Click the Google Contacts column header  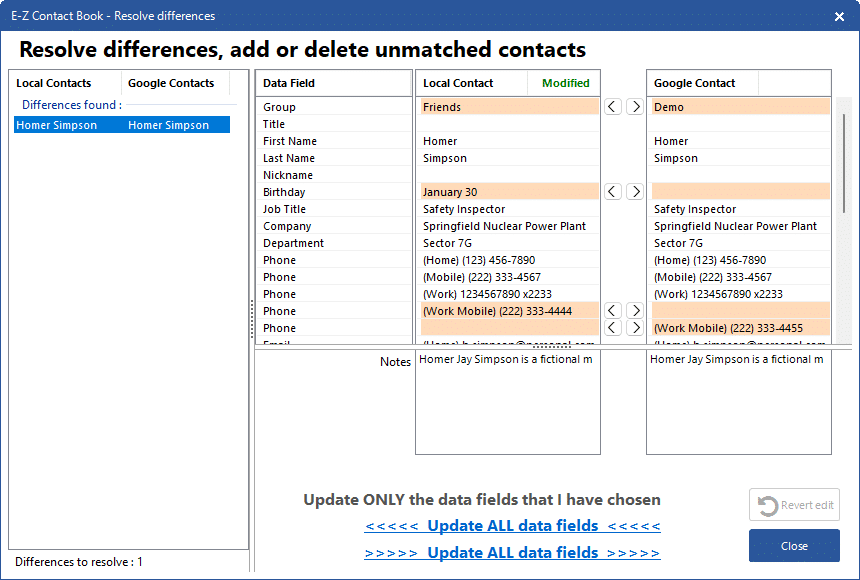click(x=176, y=83)
